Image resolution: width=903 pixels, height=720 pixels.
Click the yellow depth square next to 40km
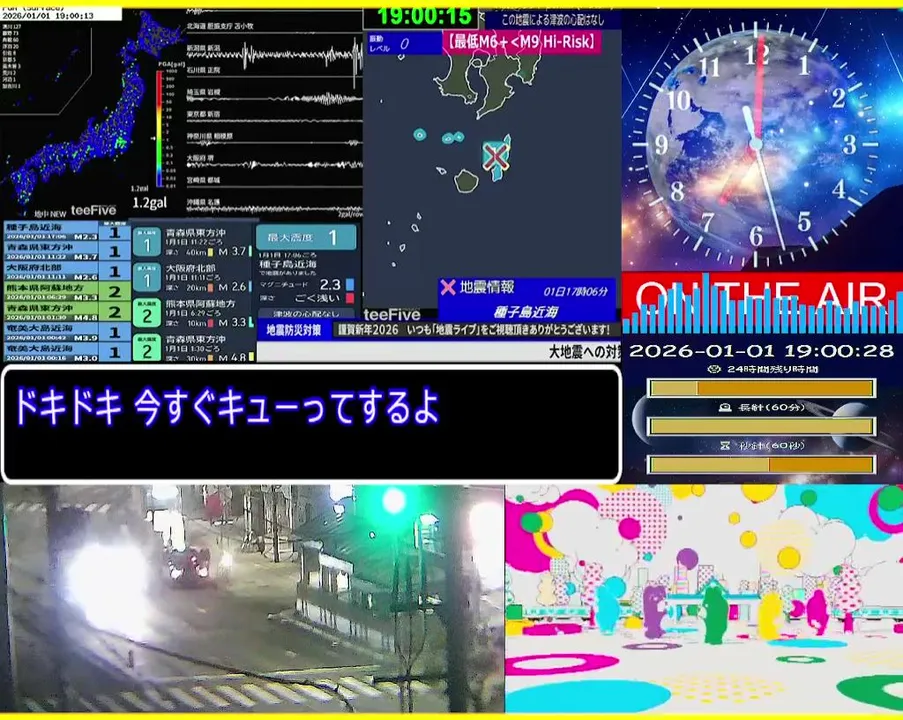(x=210, y=252)
